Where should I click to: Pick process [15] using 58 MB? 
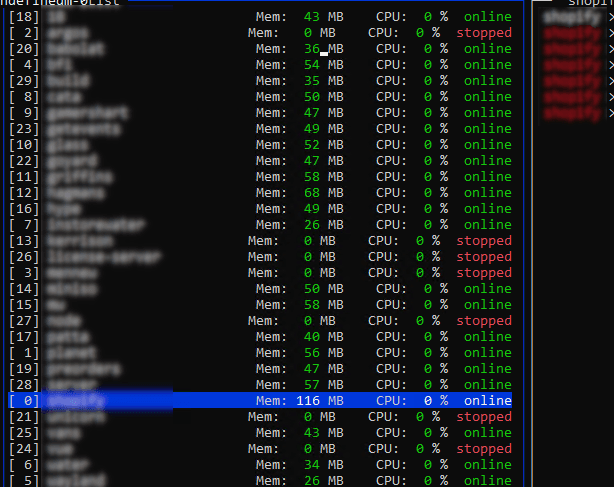(260, 305)
